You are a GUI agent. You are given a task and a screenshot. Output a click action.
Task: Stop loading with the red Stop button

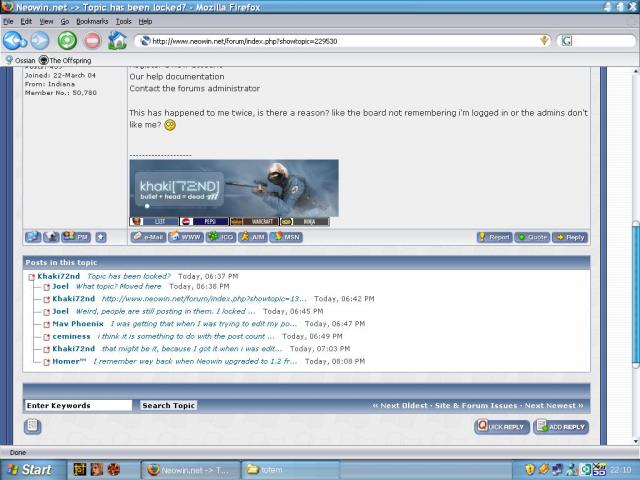(93, 41)
